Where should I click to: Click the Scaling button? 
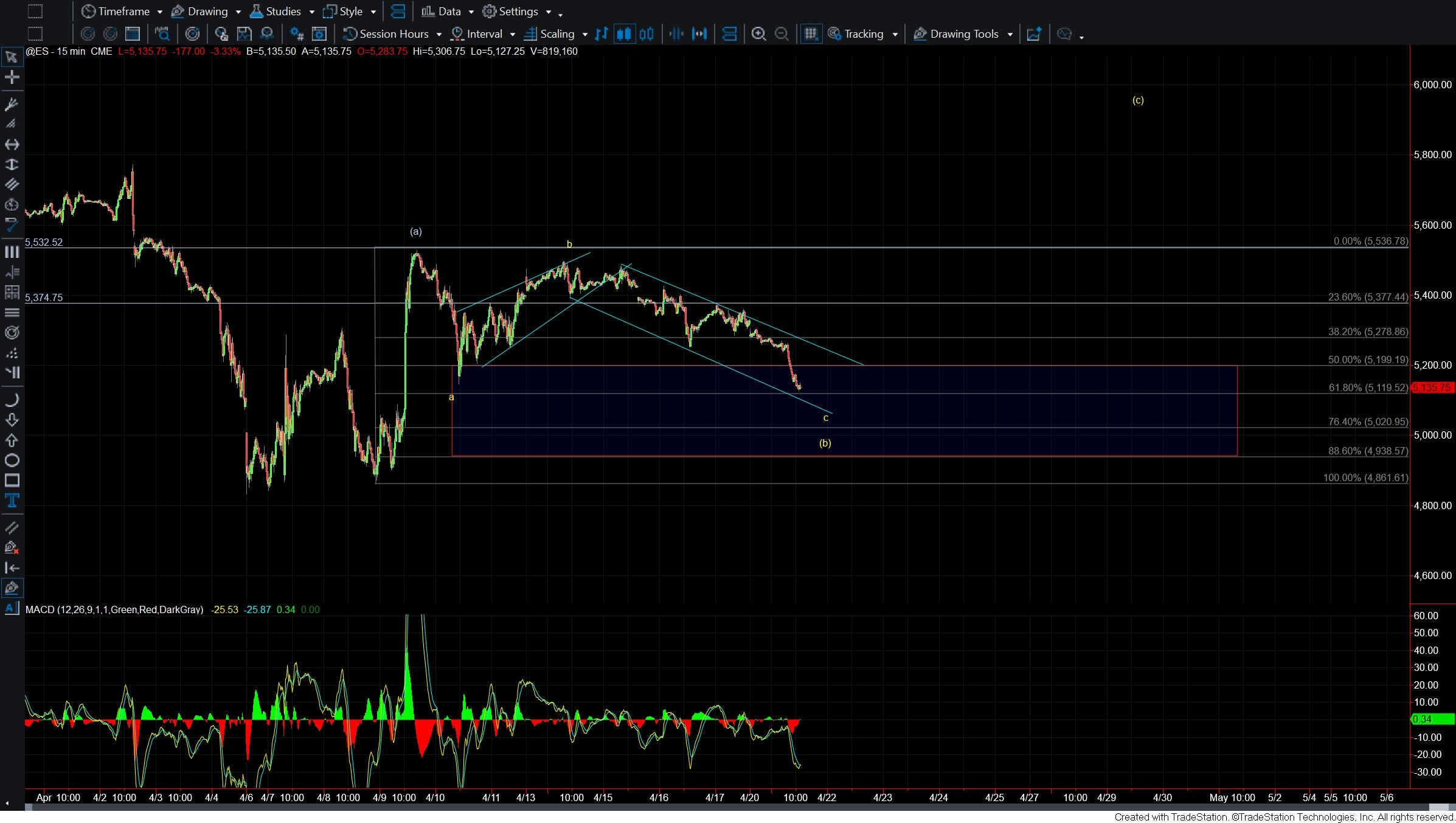tap(549, 34)
